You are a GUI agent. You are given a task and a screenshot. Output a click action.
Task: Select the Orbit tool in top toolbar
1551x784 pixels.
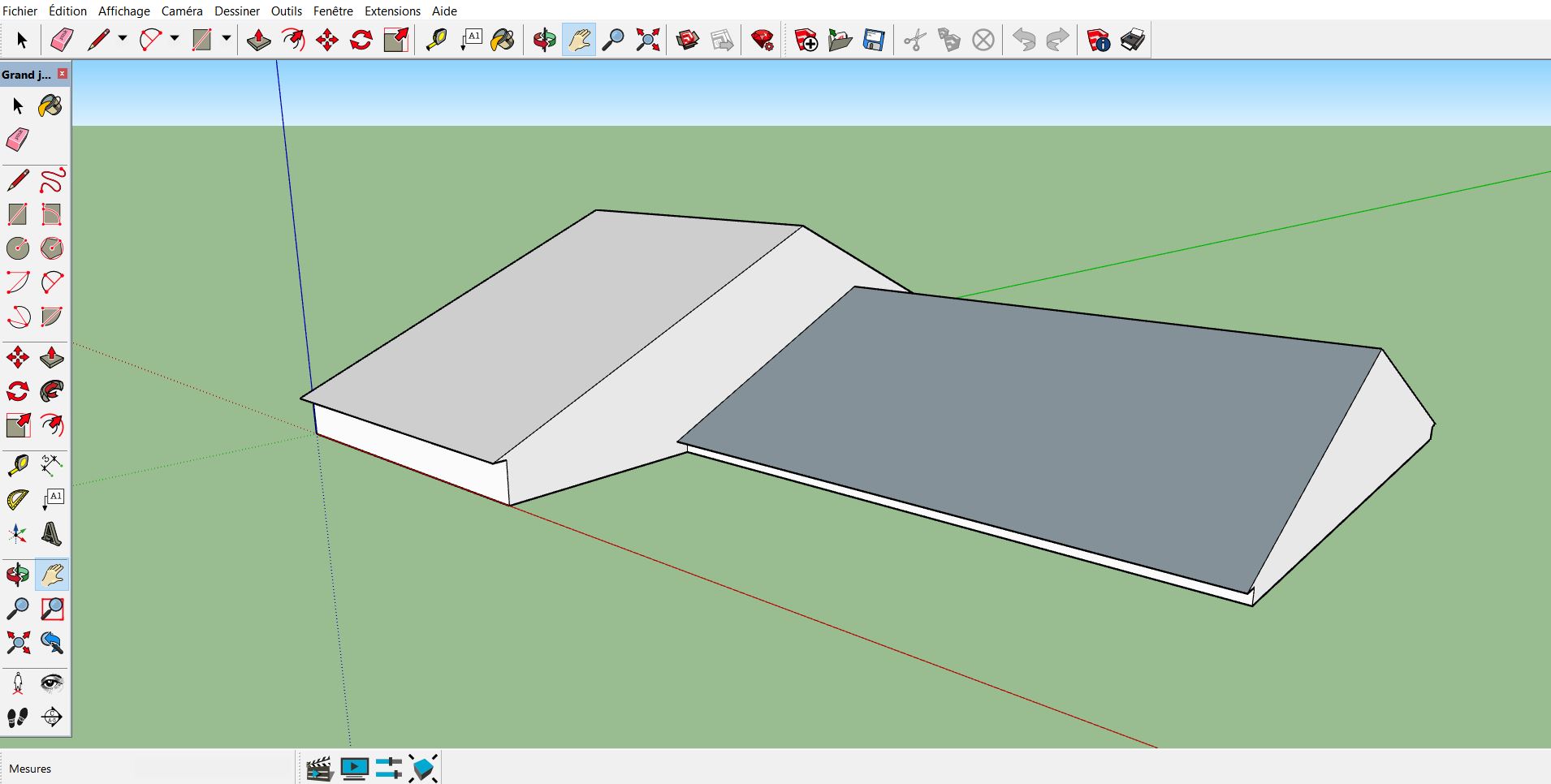(x=544, y=40)
